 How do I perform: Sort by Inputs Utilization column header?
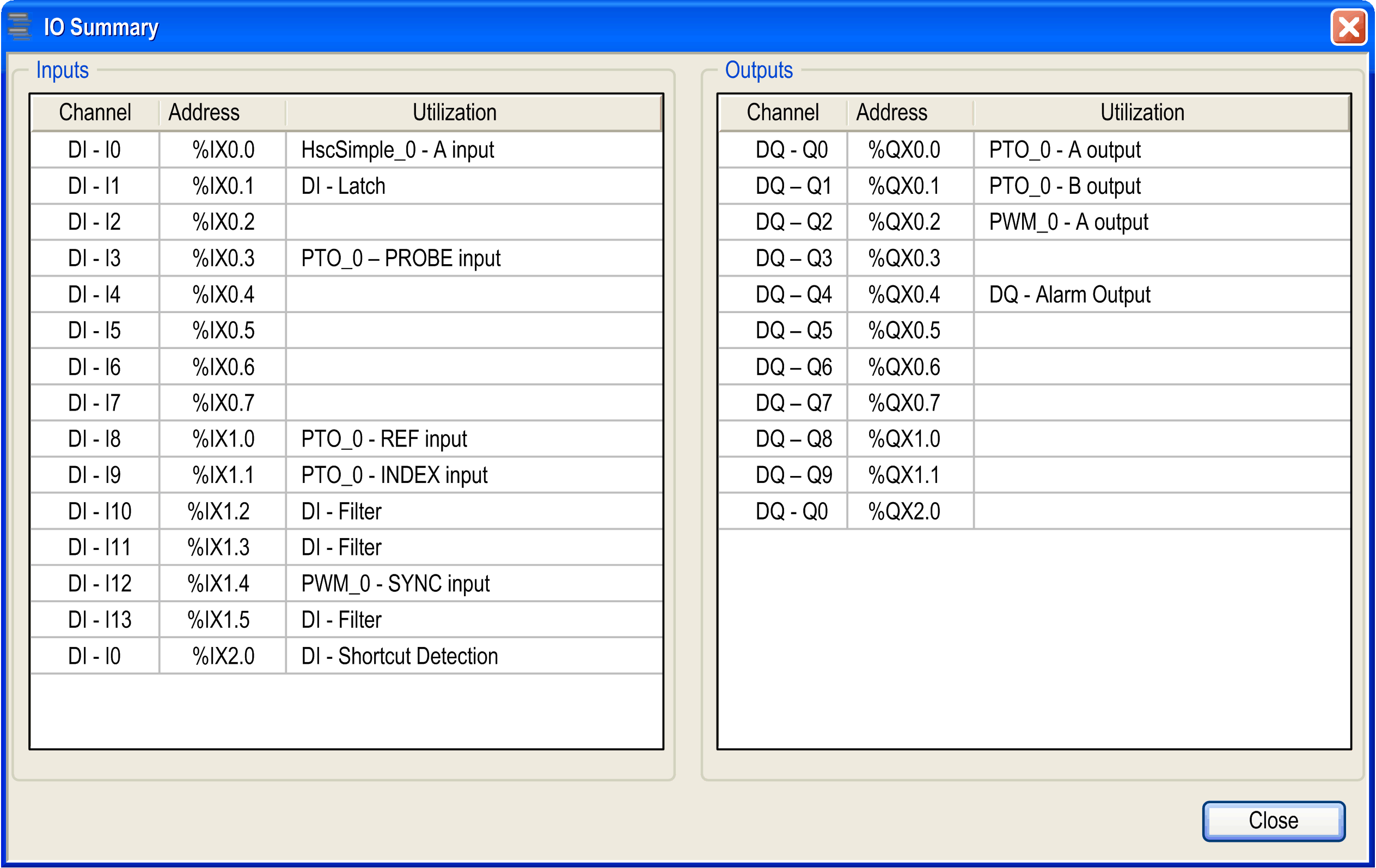(454, 113)
